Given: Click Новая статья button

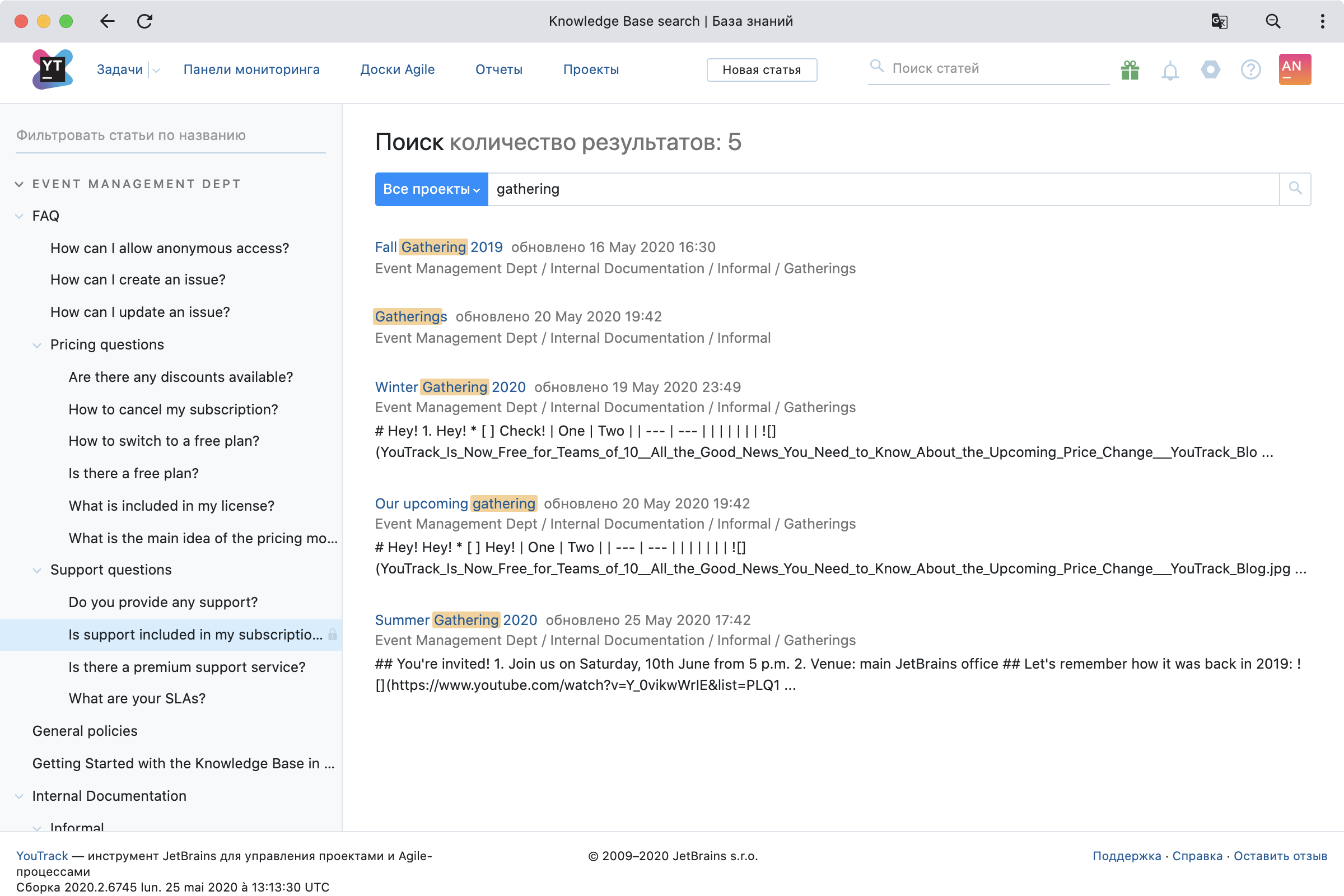Looking at the screenshot, I should (x=762, y=69).
